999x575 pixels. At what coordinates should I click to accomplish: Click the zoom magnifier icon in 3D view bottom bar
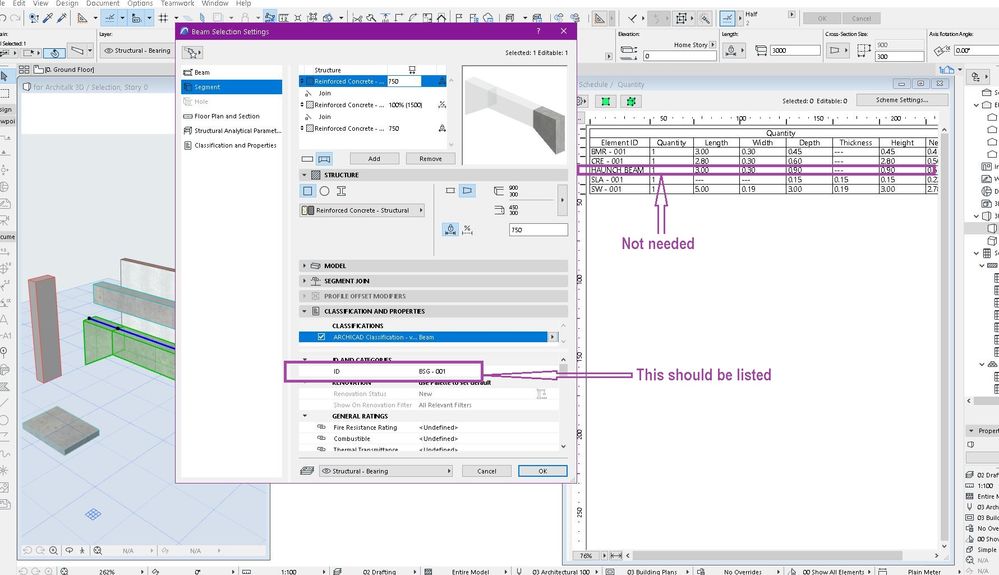pyautogui.click(x=54, y=550)
